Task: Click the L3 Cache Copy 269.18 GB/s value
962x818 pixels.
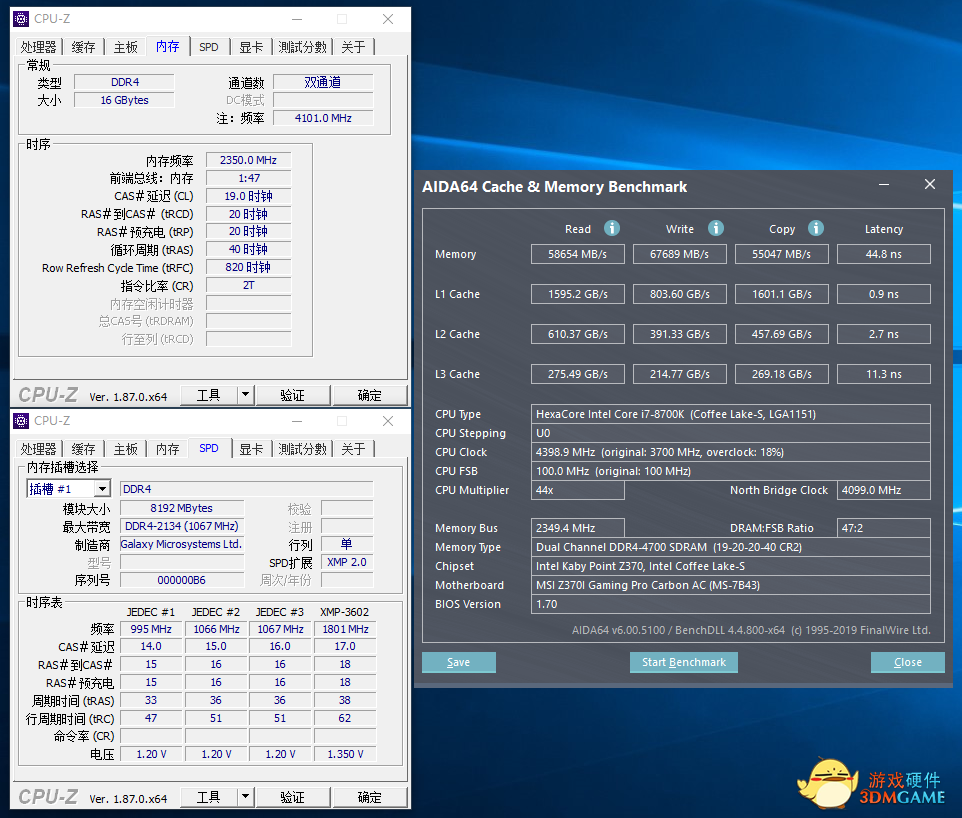Action: (x=782, y=374)
